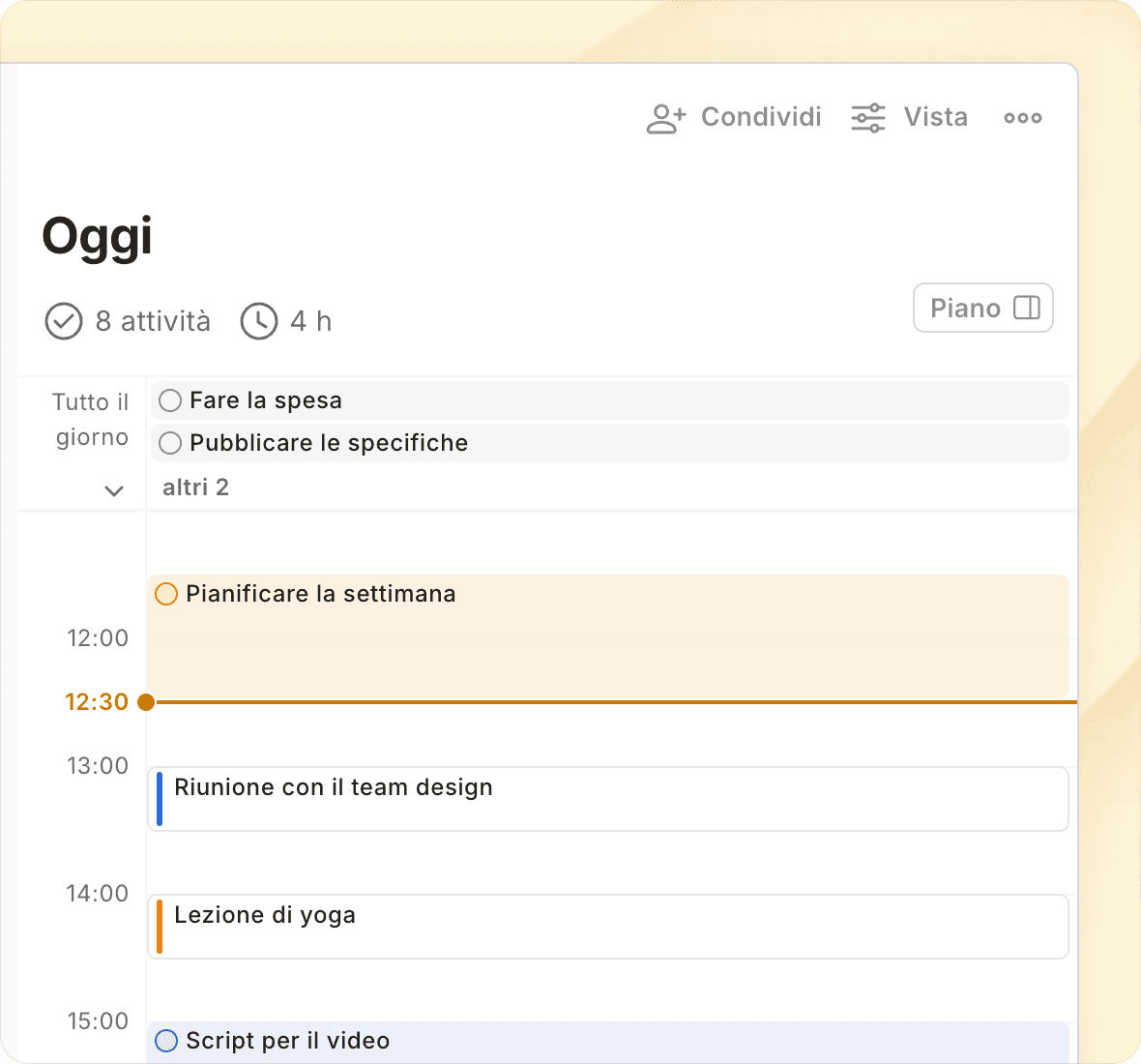Open the three-dot more options menu

pyautogui.click(x=1022, y=118)
